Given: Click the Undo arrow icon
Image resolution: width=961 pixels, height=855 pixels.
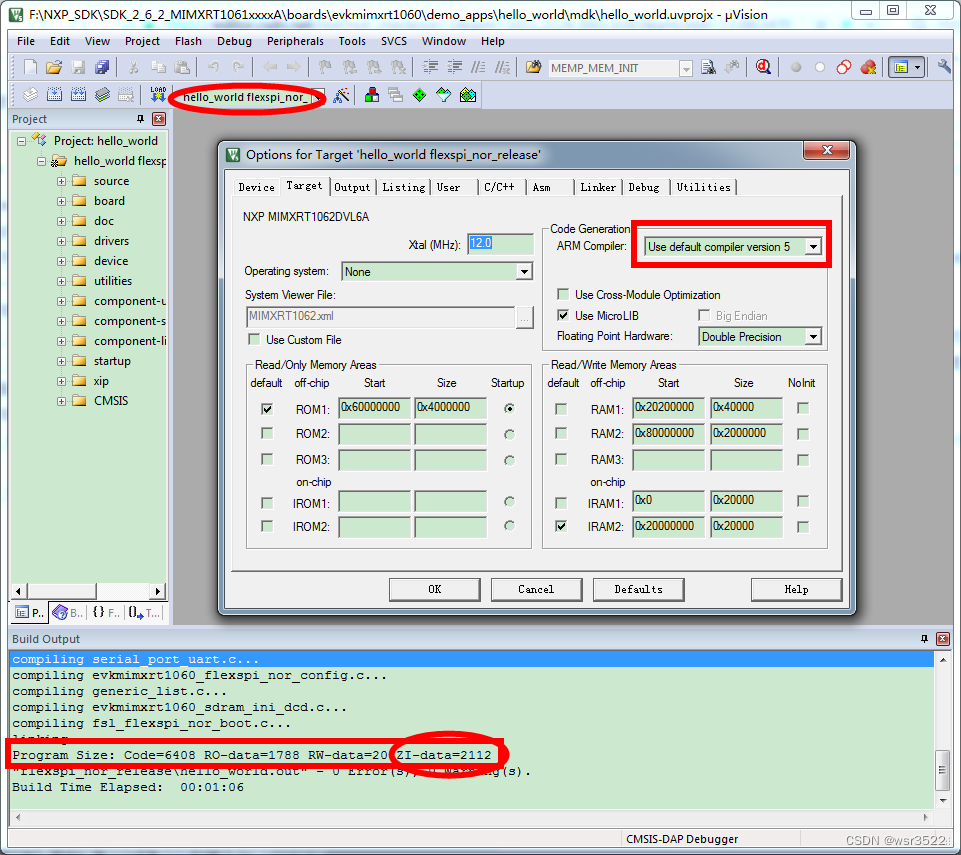Looking at the screenshot, I should 213,67.
